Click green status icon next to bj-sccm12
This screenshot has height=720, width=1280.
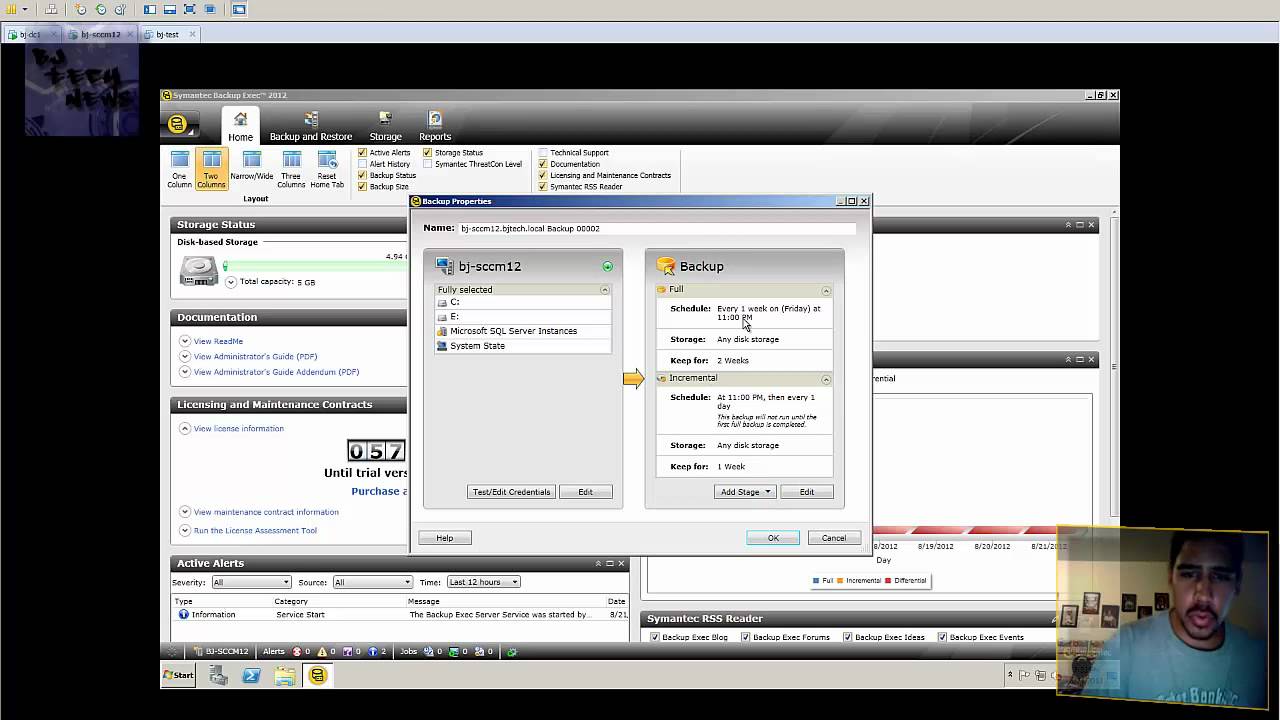tap(607, 267)
